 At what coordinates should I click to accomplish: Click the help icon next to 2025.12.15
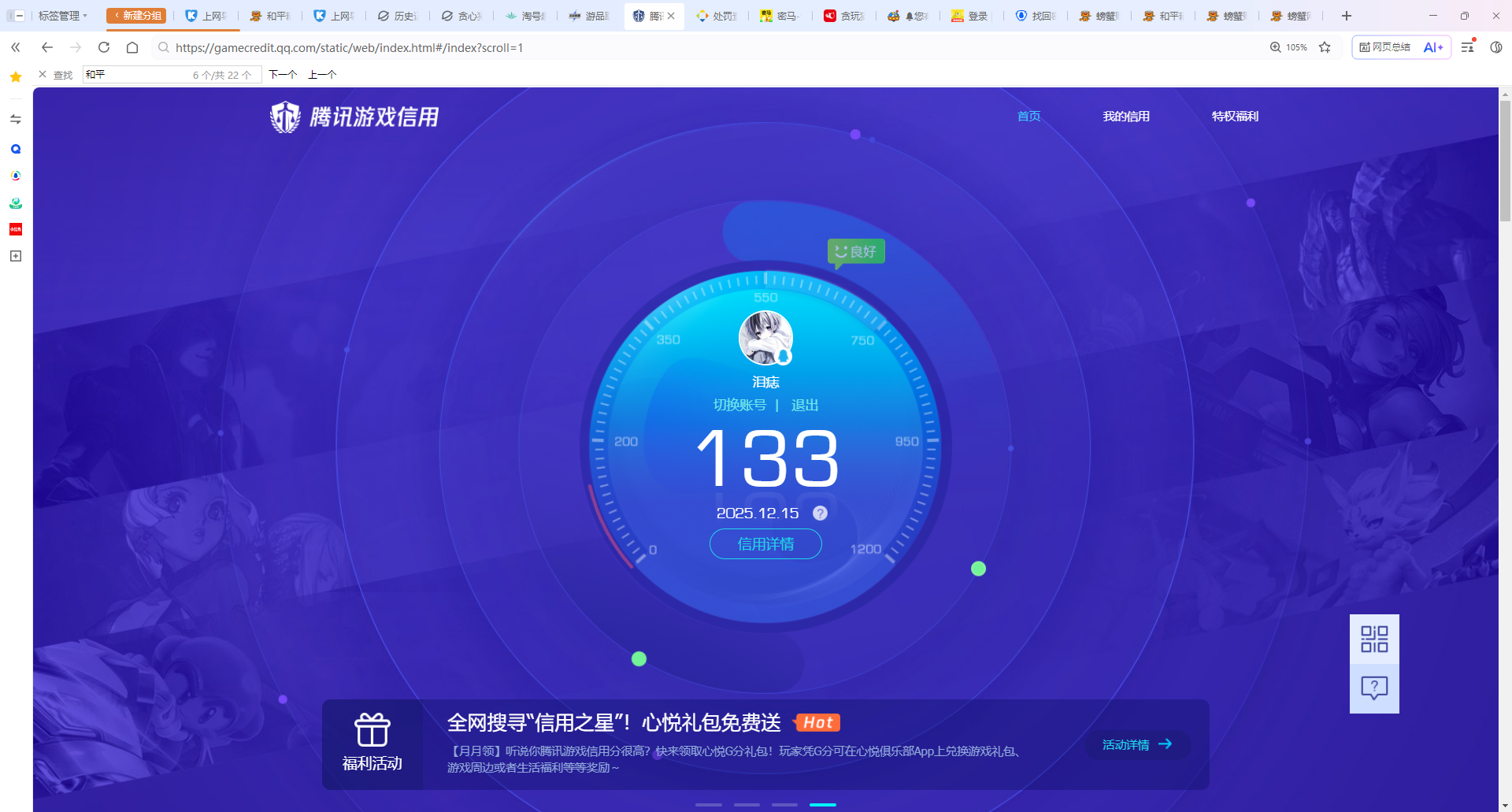coord(821,513)
